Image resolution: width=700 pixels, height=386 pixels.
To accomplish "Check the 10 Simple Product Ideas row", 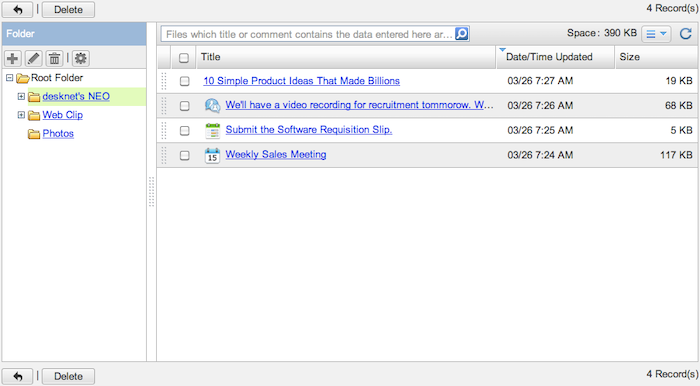I will (184, 81).
